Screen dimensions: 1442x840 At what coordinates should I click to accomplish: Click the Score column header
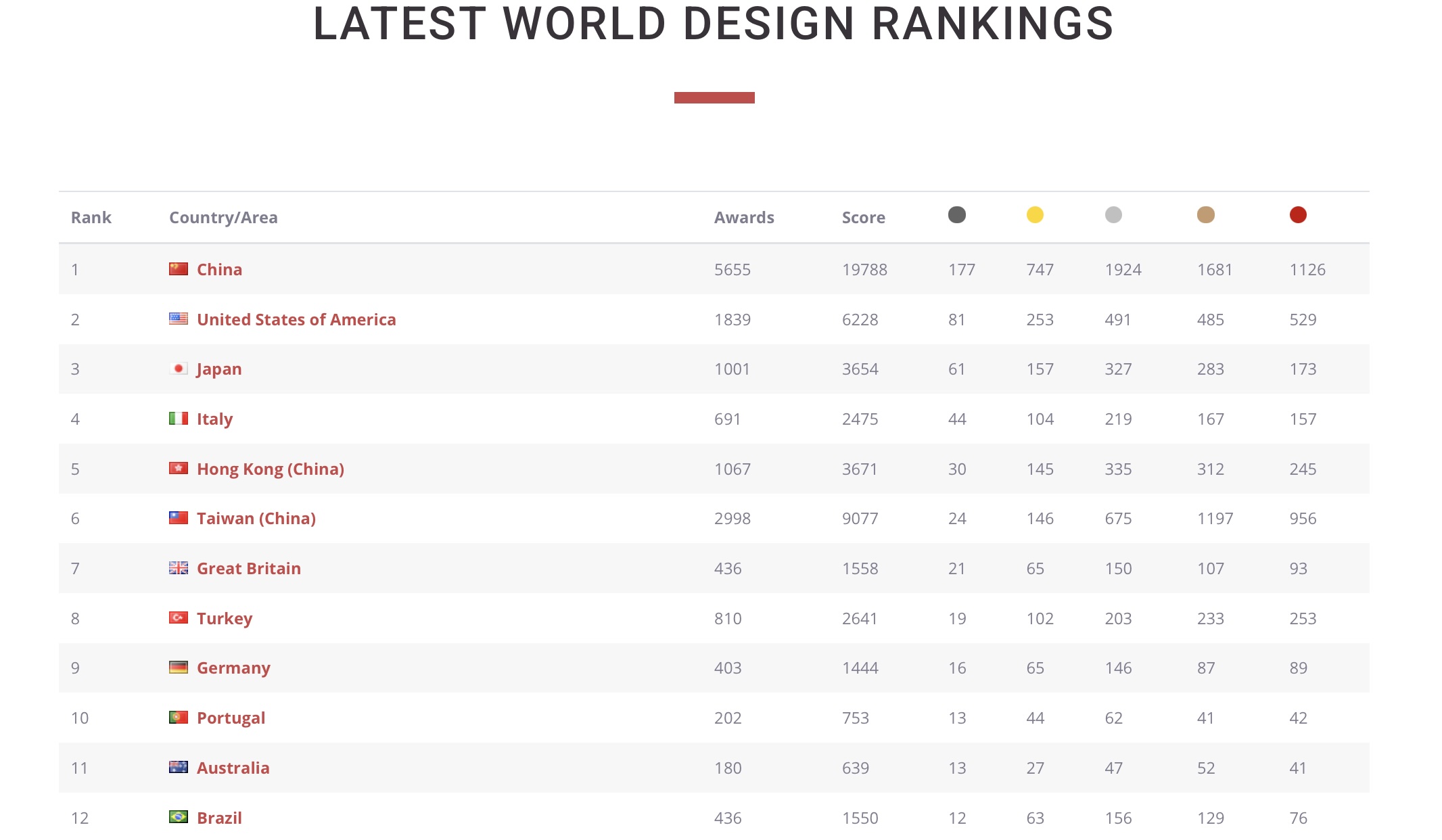tap(863, 217)
